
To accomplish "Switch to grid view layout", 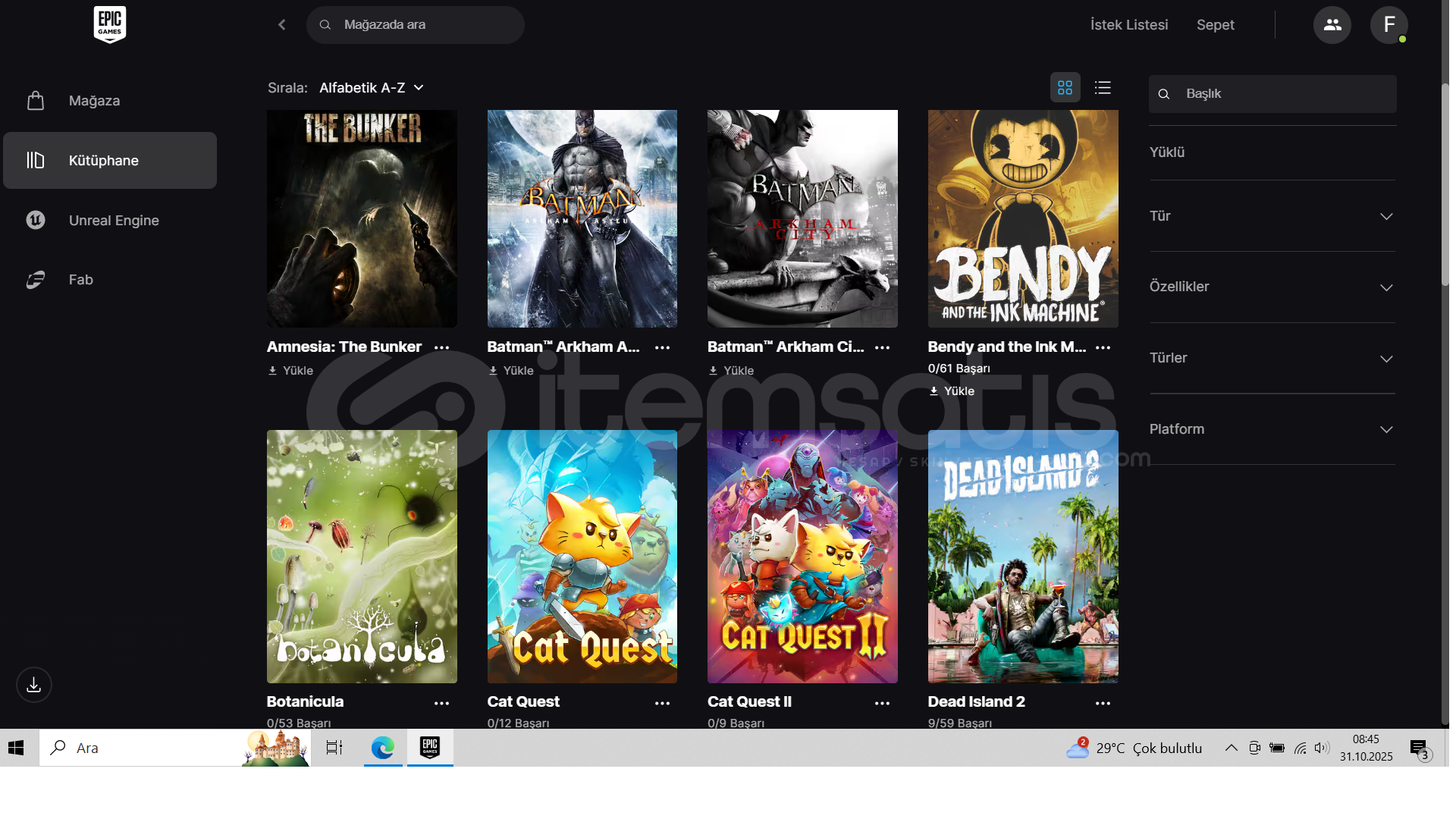I will pos(1065,88).
